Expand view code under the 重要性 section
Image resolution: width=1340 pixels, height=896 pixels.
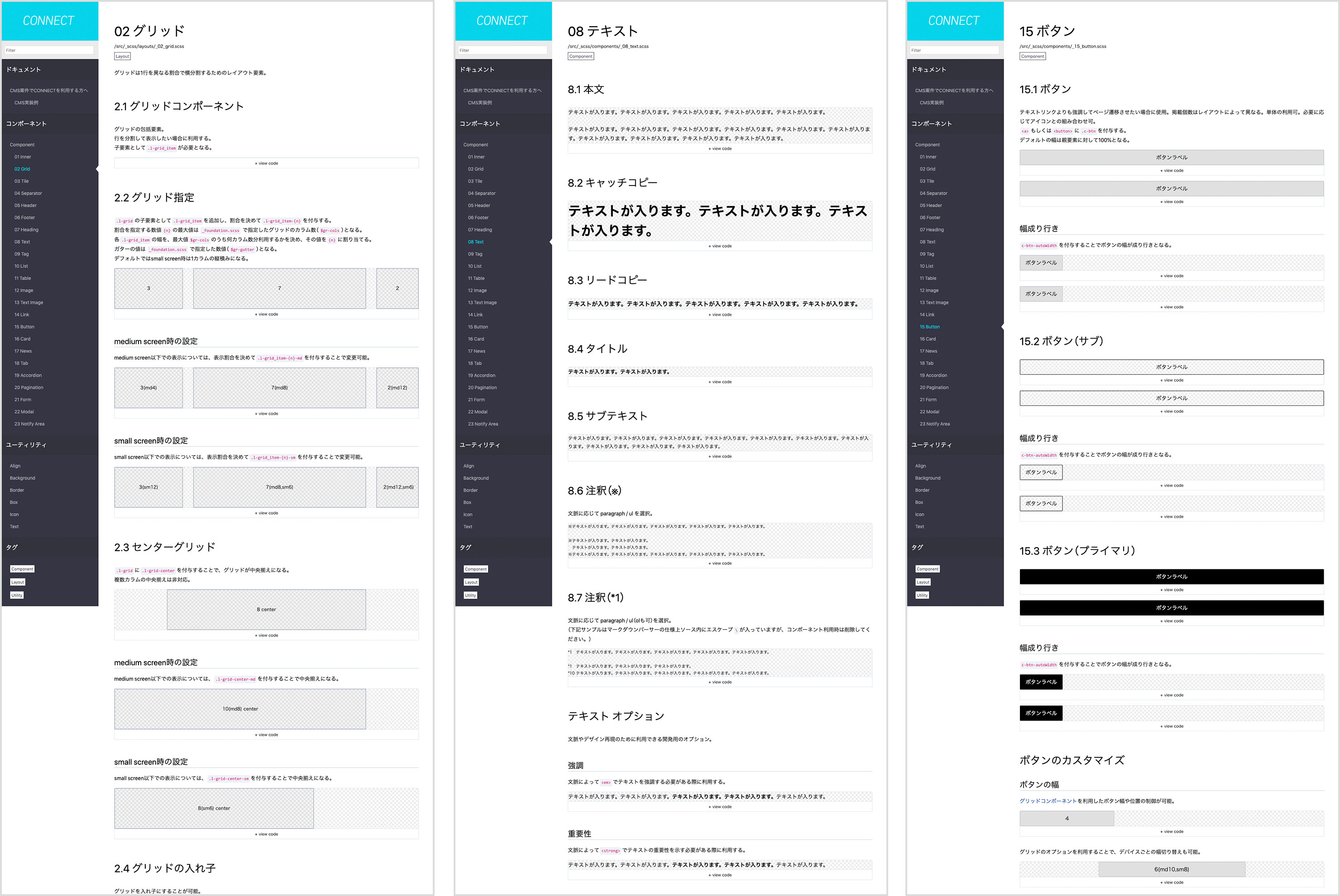(720, 875)
